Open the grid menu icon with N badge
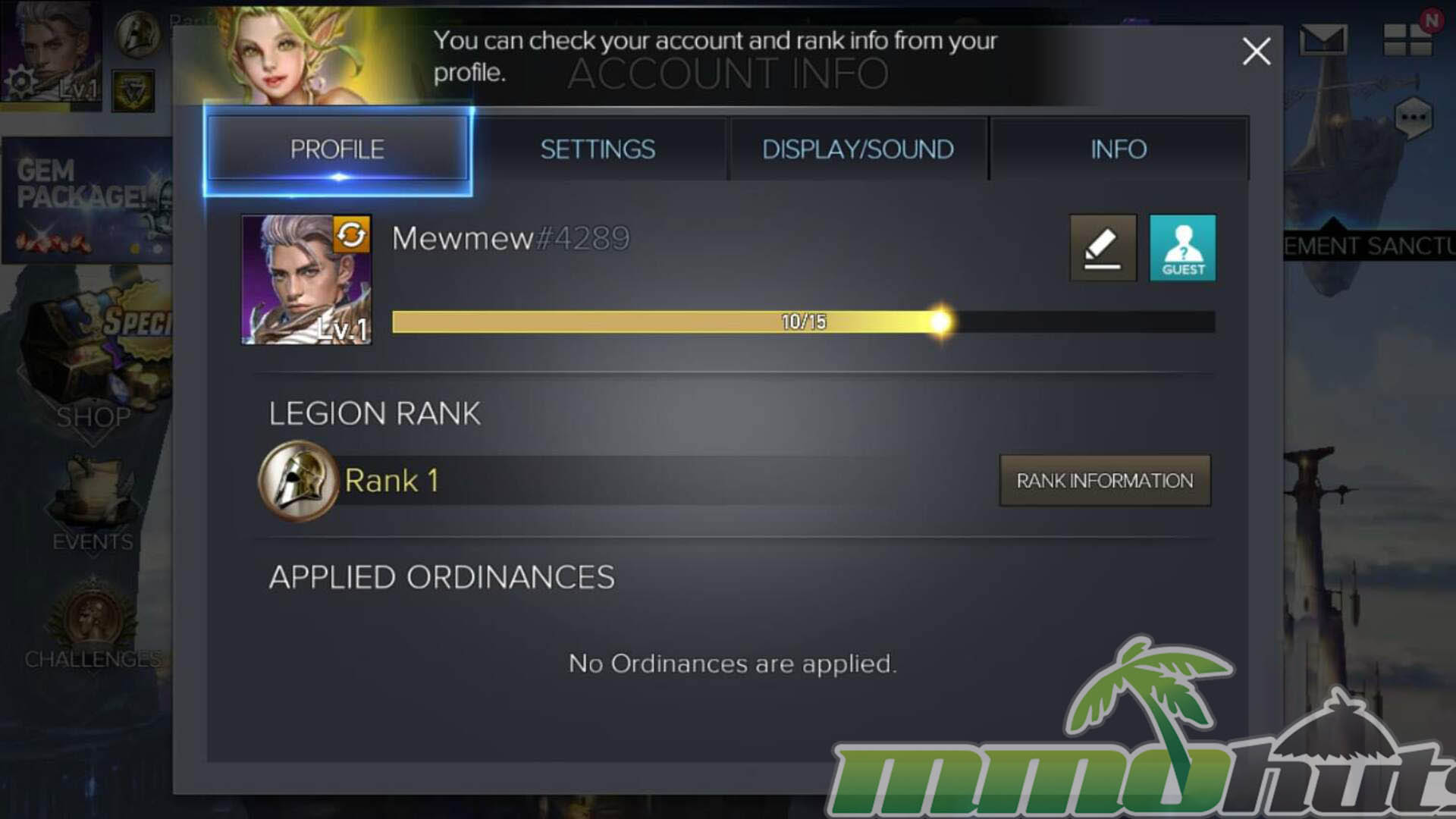Screen dimensions: 1456x819 (x=1409, y=38)
